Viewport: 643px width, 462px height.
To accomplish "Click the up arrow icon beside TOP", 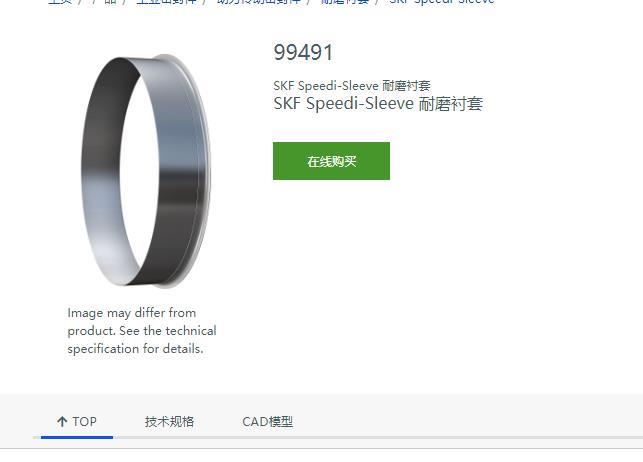I will (62, 421).
